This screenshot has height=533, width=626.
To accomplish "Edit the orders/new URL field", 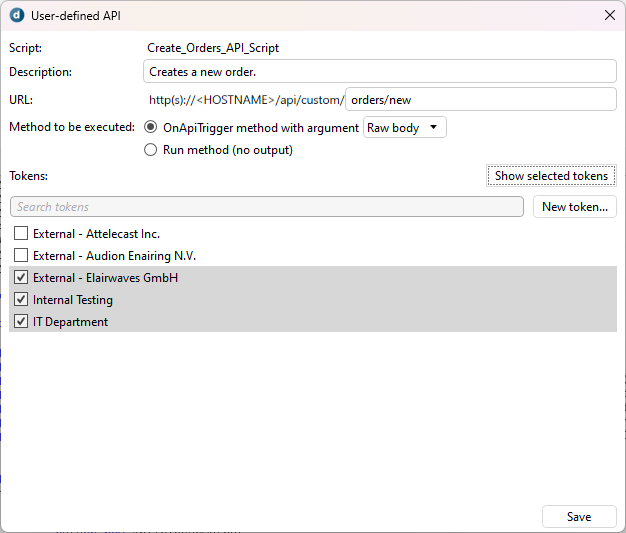I will (481, 99).
